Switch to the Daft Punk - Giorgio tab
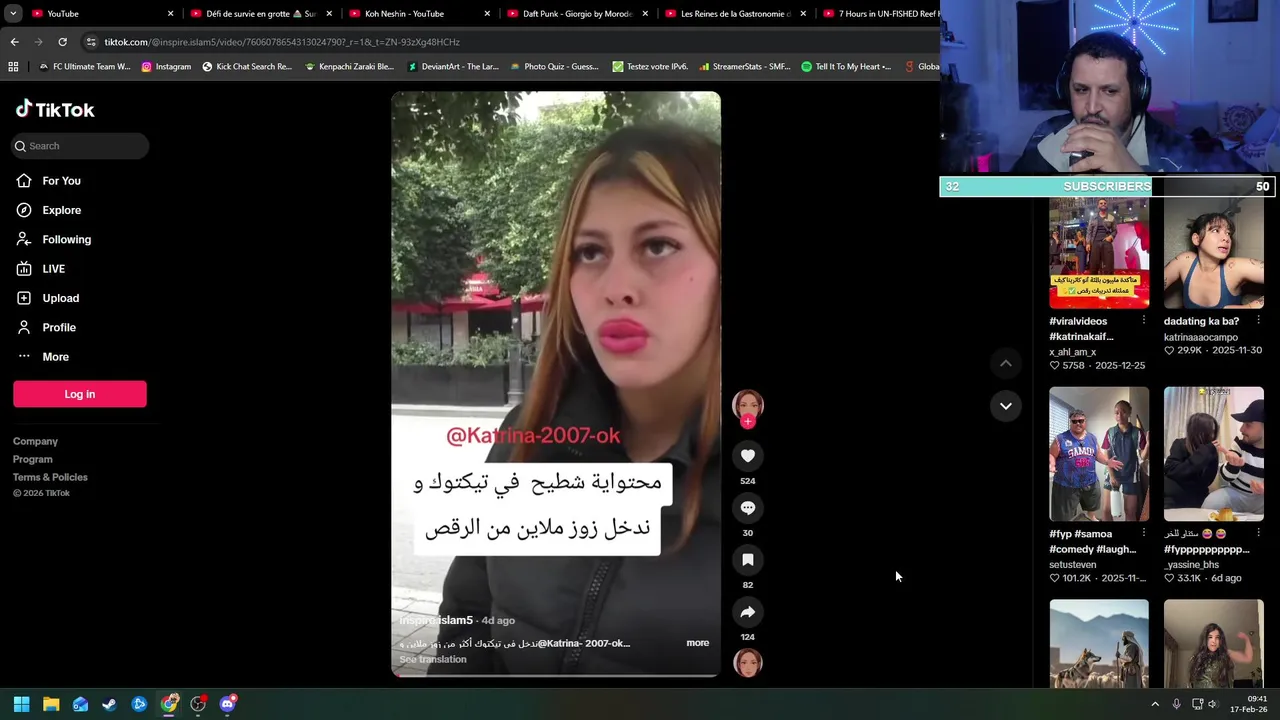The image size is (1280, 720). click(x=577, y=14)
